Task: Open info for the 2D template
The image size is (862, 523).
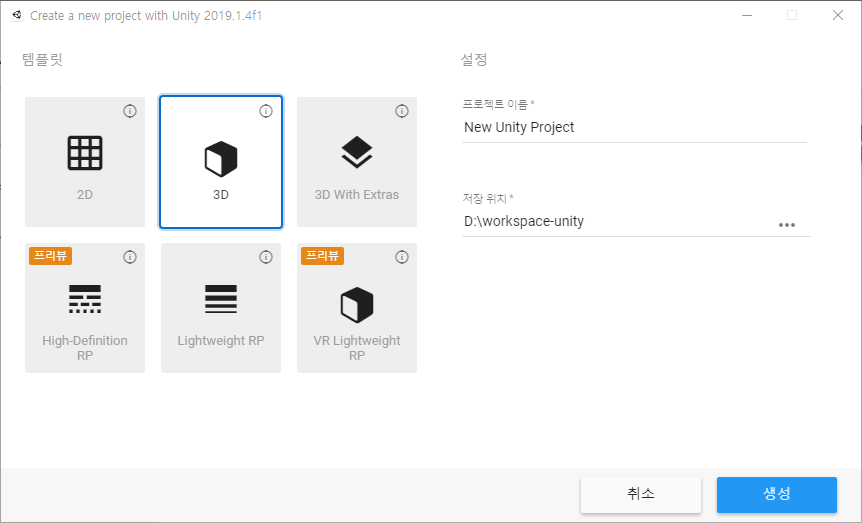Action: pos(130,111)
